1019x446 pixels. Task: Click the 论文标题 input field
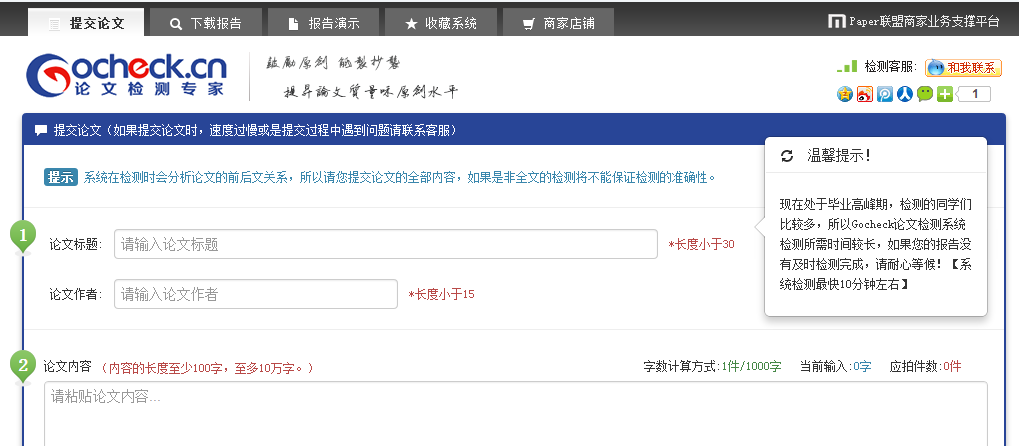tap(386, 244)
